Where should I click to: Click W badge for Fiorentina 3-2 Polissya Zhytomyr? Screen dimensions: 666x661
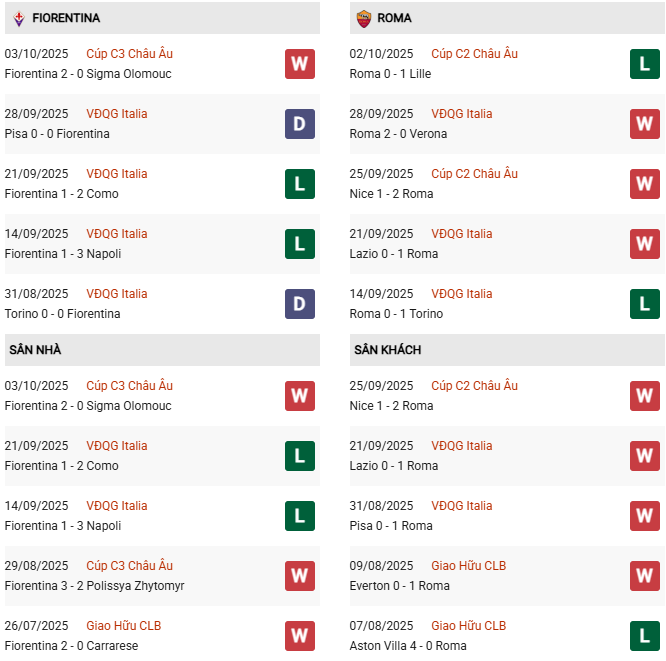click(299, 576)
